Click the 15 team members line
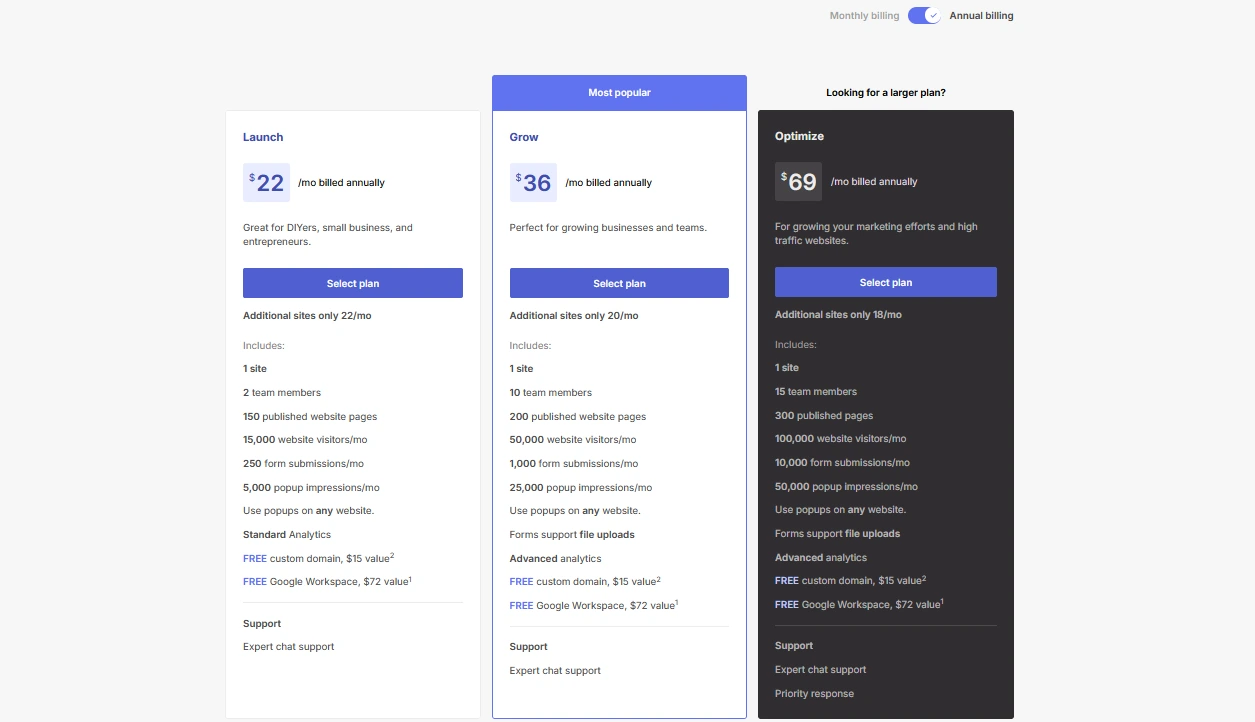 [816, 392]
